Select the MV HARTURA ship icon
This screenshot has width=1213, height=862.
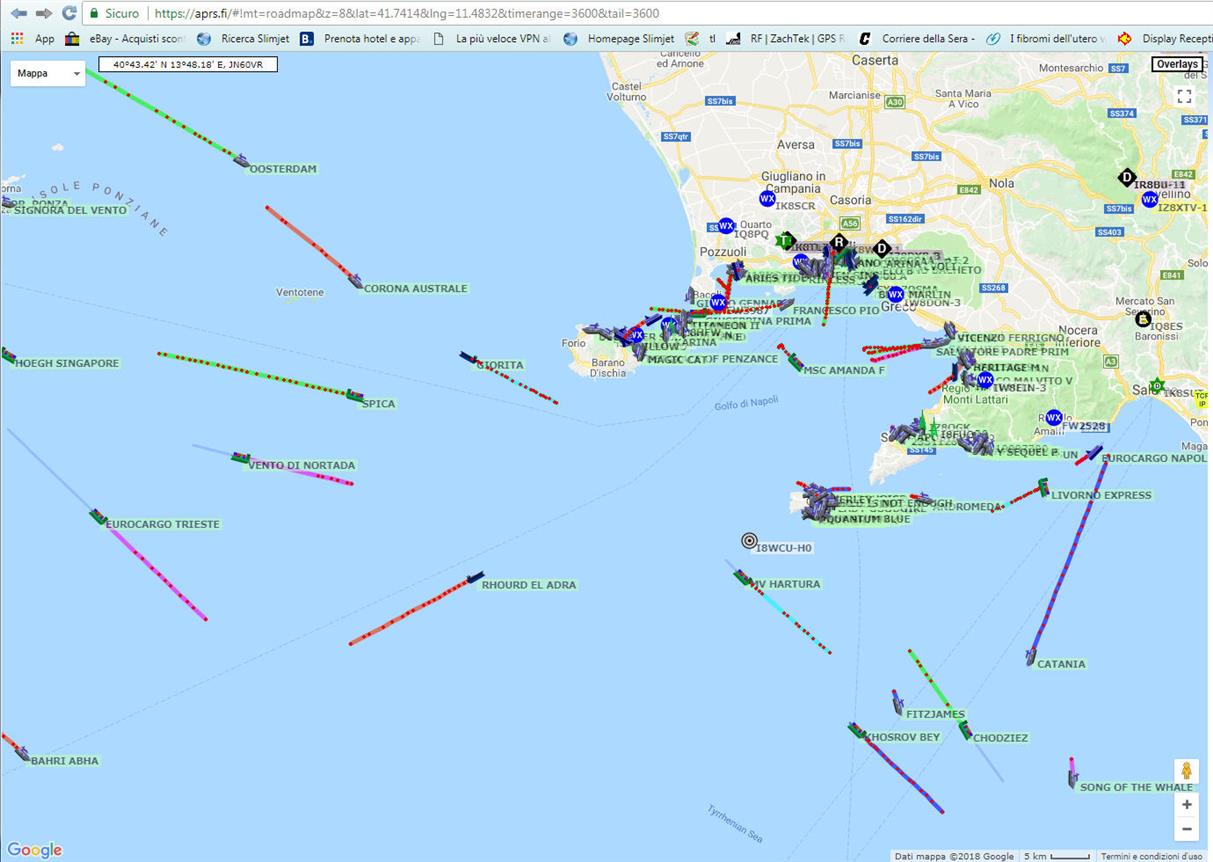tap(743, 577)
